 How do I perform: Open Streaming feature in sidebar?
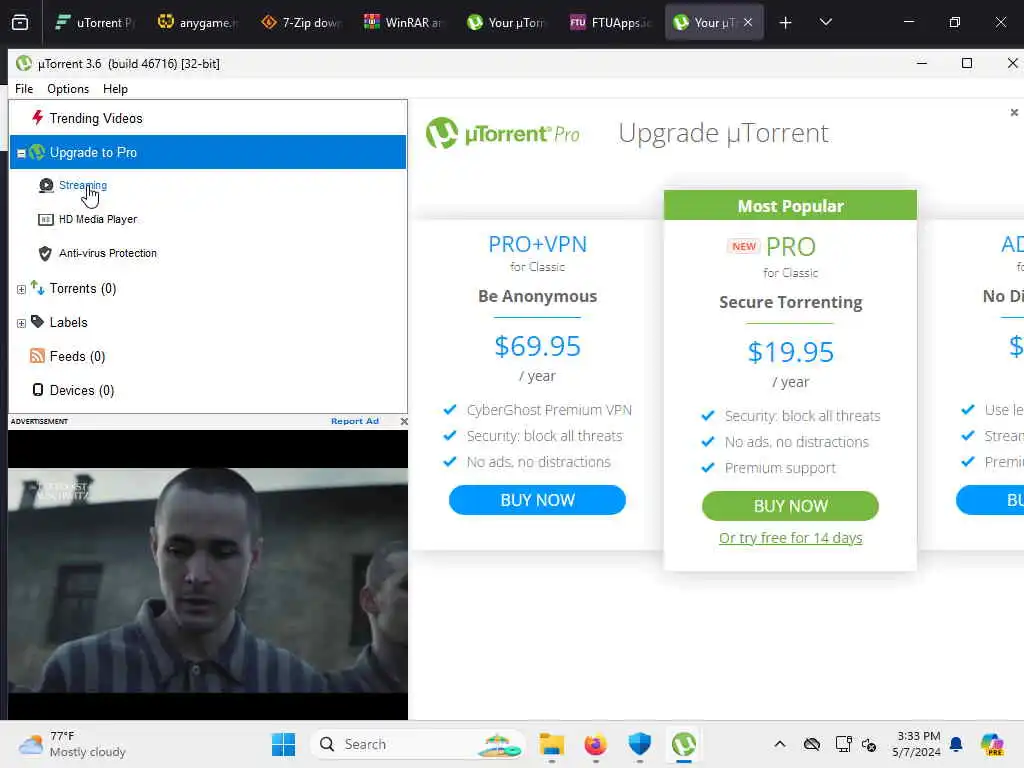pyautogui.click(x=83, y=185)
